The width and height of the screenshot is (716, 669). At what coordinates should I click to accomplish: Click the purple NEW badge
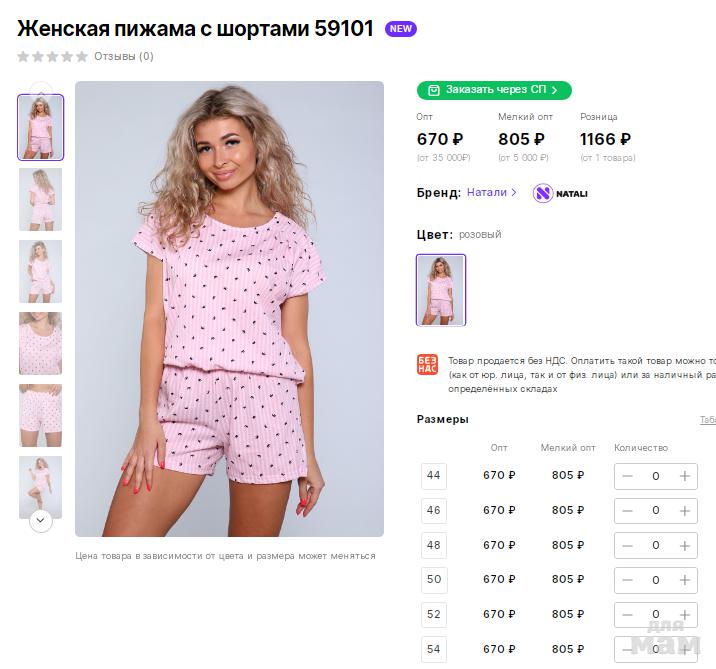pos(401,29)
